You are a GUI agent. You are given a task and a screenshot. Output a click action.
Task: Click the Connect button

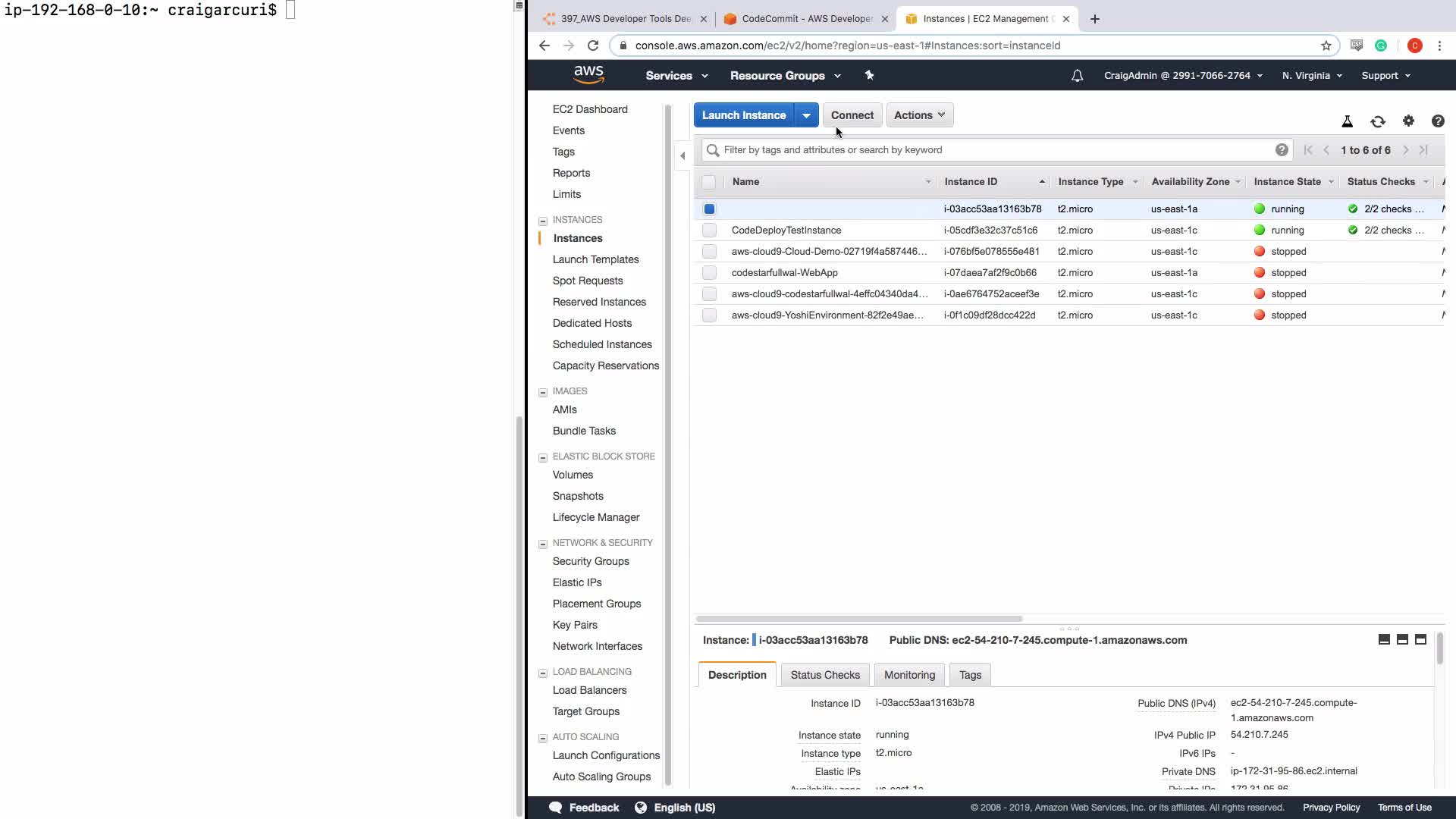pyautogui.click(x=852, y=115)
